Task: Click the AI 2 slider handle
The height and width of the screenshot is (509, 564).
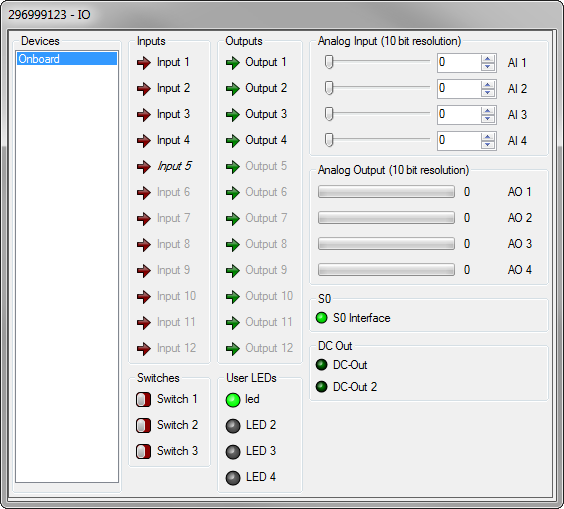Action: (329, 88)
